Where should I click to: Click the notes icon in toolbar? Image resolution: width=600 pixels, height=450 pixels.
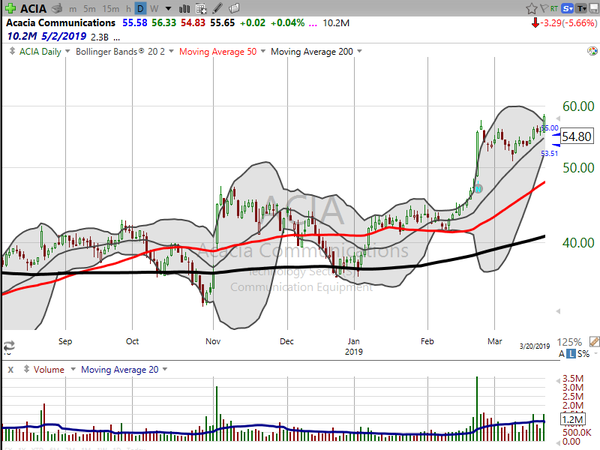pos(234,8)
